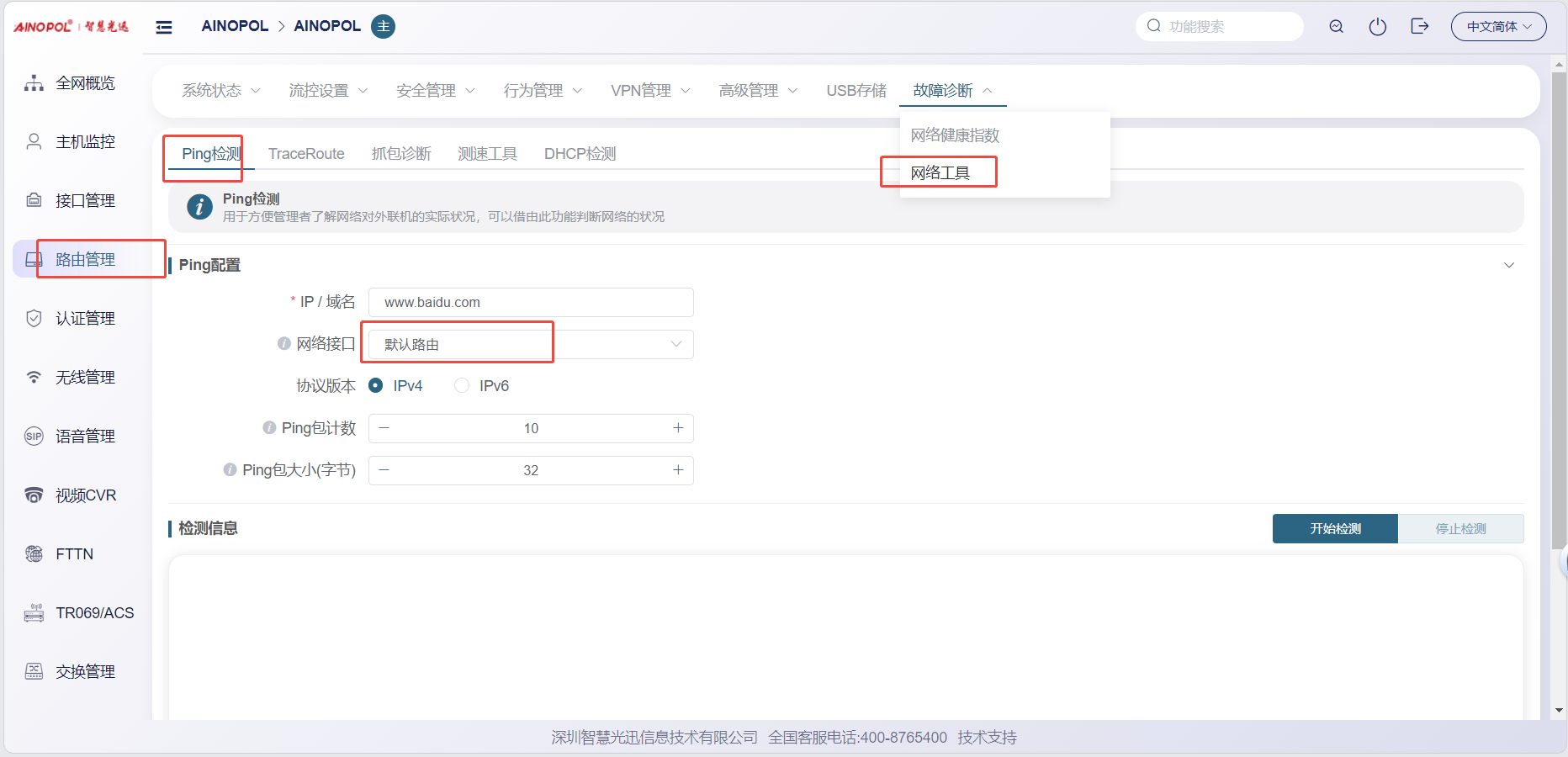Click the IP / 域名 input field
1568x757 pixels.
coord(531,303)
